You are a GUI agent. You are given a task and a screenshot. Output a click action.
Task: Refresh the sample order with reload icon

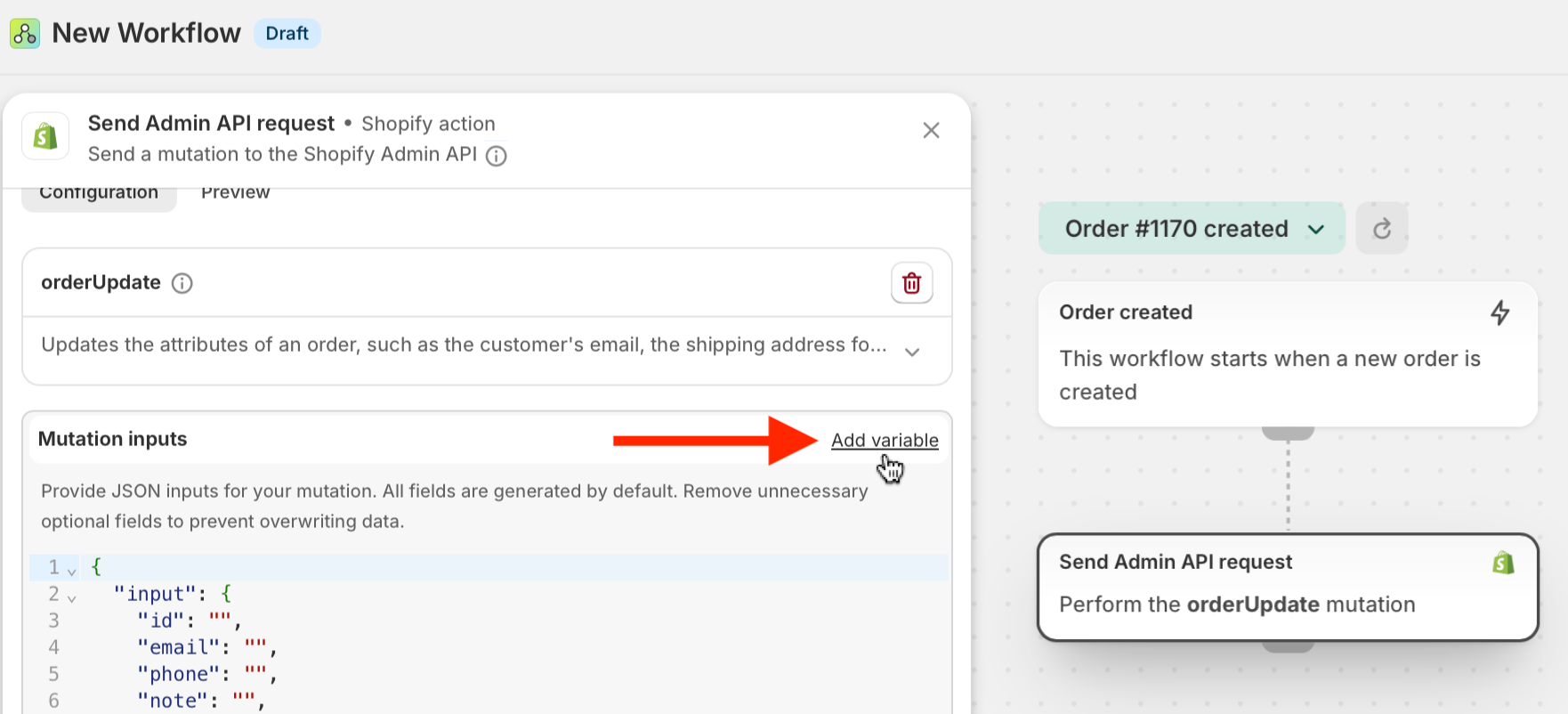coord(1382,229)
